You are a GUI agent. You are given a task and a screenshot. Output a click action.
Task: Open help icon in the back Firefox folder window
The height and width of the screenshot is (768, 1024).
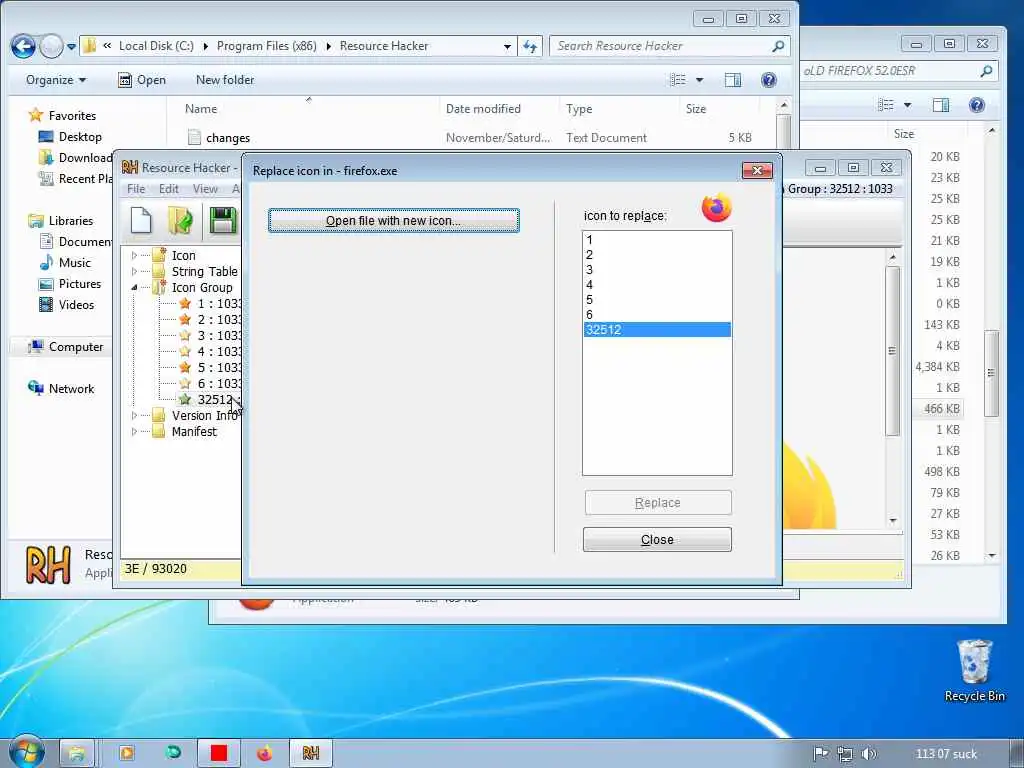[976, 104]
